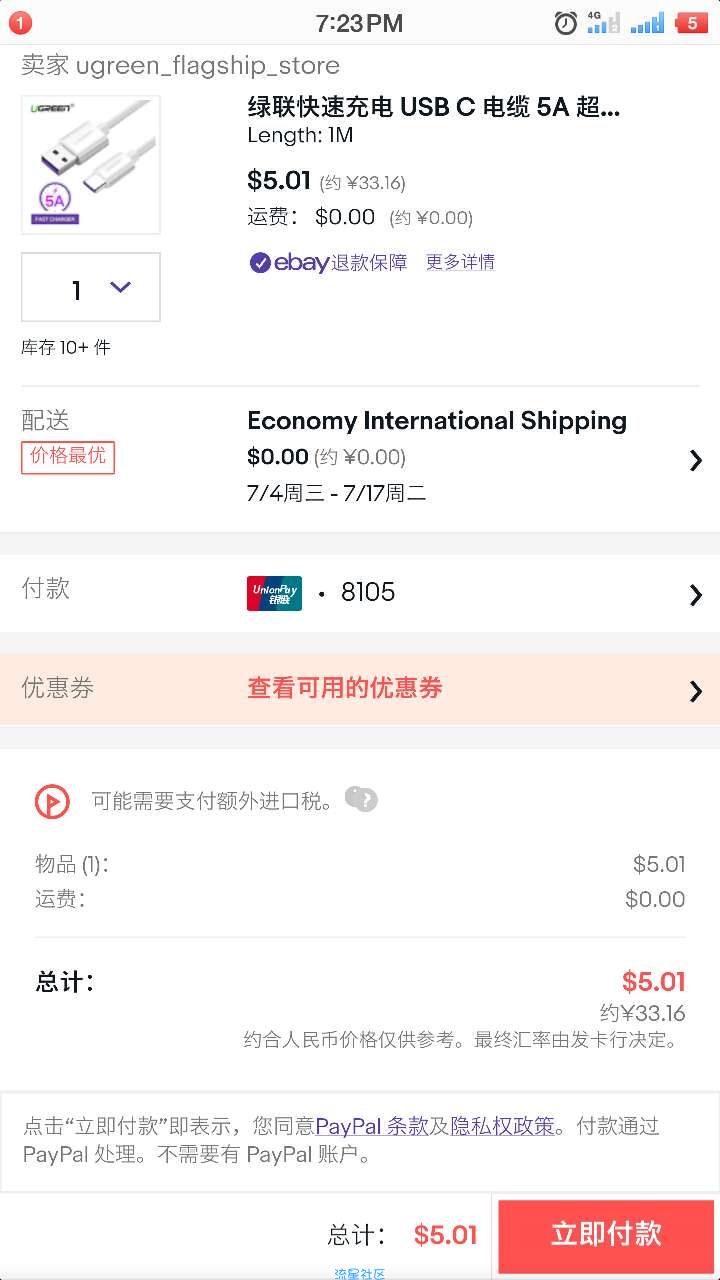The width and height of the screenshot is (720, 1280).
Task: Tap the red notification badge icon
Action: pyautogui.click(x=19, y=22)
